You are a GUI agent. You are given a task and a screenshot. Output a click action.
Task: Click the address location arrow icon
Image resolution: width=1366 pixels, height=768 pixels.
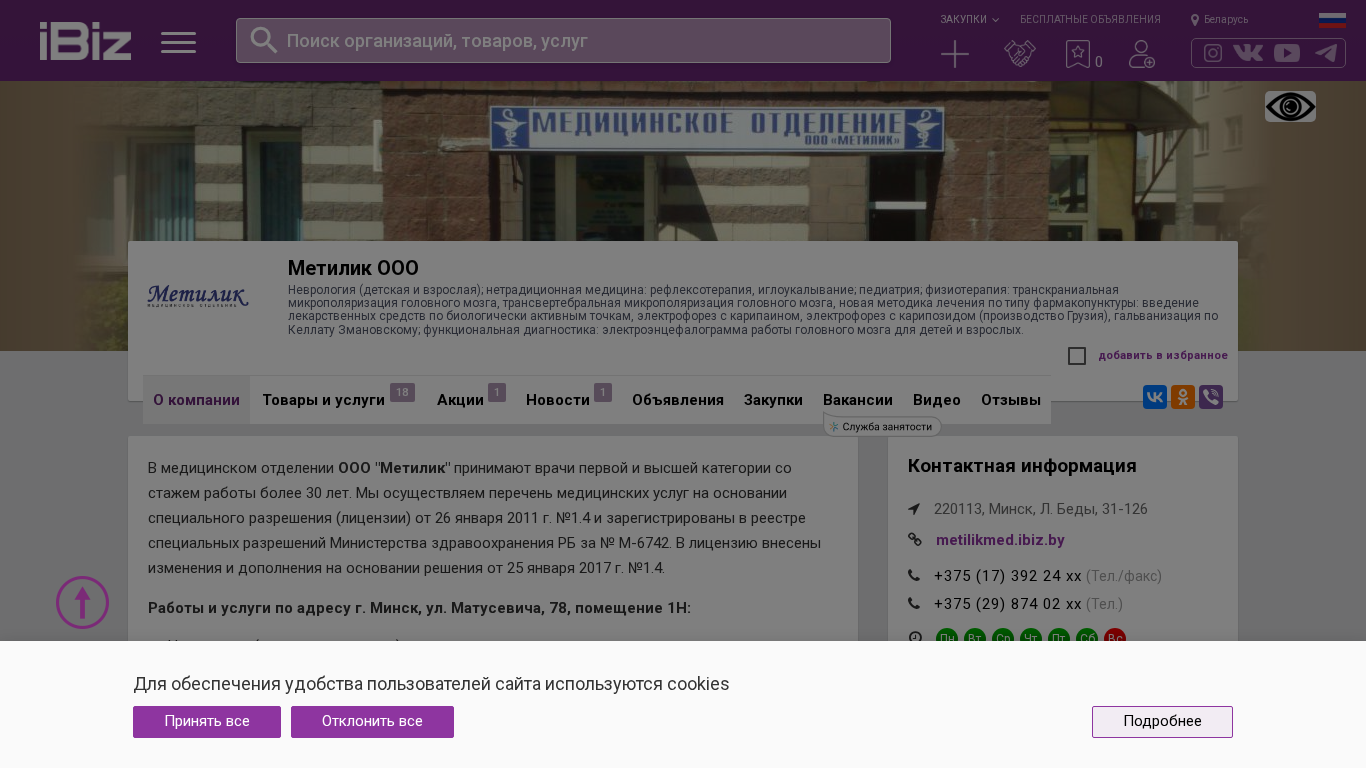click(914, 509)
